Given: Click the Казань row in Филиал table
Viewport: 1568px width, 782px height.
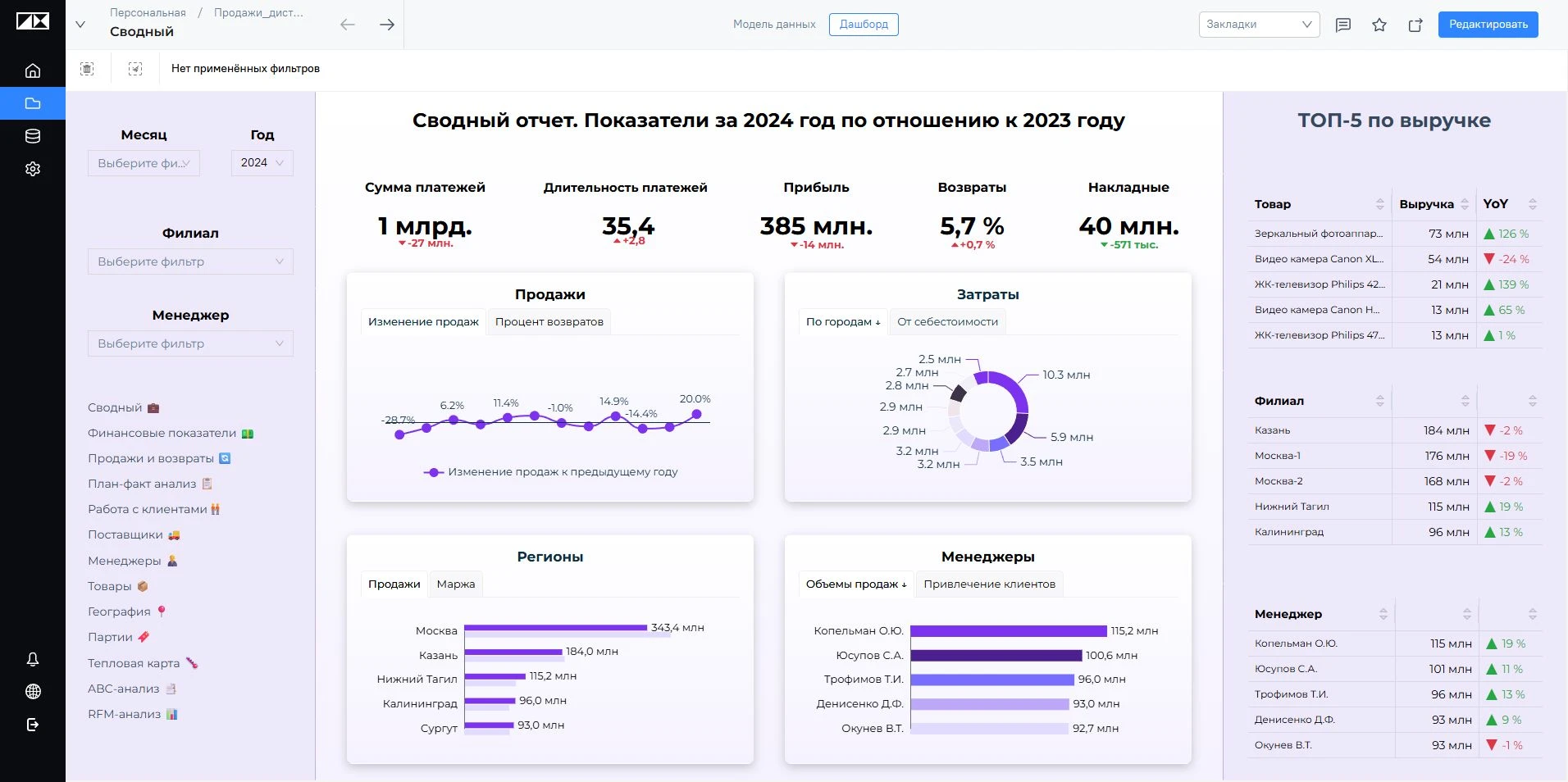Looking at the screenshot, I should [x=1394, y=430].
